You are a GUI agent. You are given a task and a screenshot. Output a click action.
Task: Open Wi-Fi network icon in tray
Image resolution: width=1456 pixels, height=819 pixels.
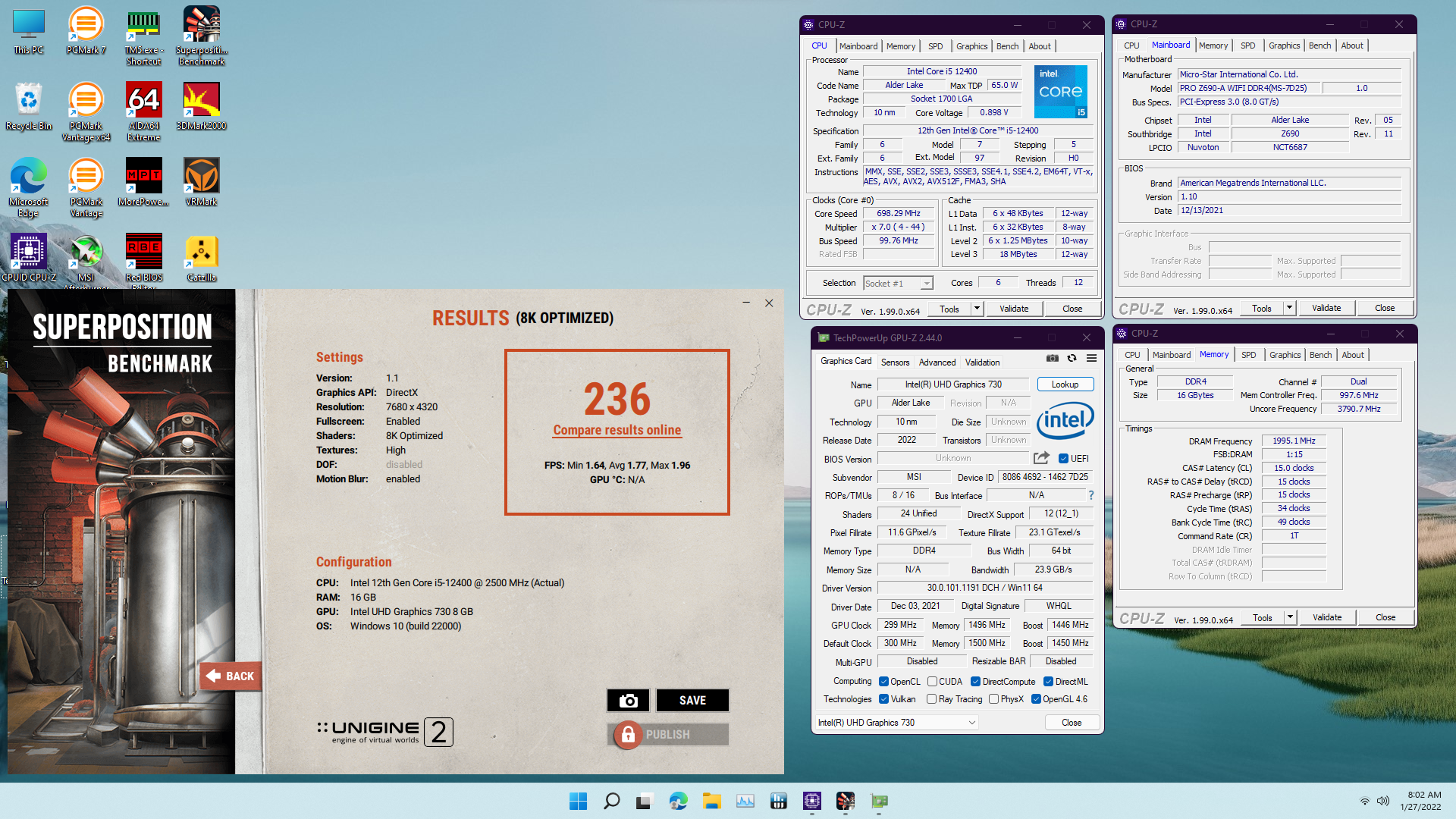click(1365, 801)
